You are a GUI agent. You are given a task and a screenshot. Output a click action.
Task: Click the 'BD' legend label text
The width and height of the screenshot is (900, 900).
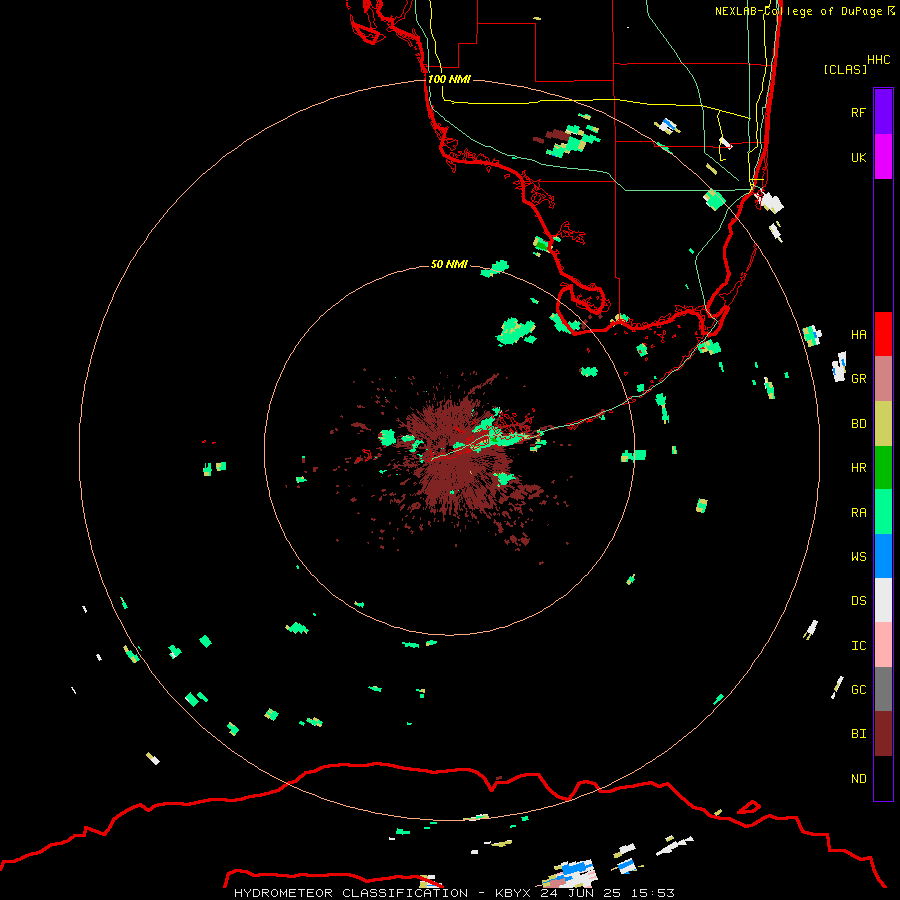(858, 424)
